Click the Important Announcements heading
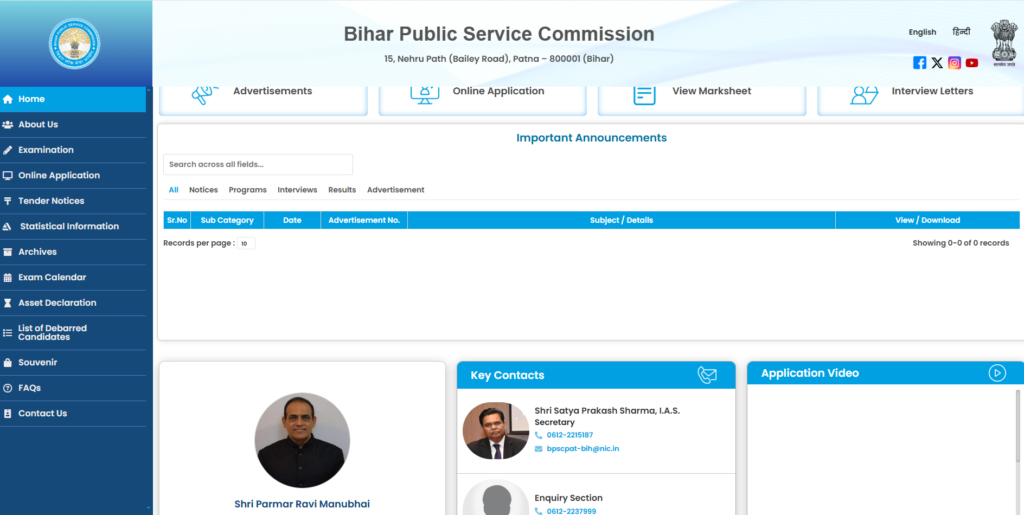Viewport: 1024px width, 515px height. pyautogui.click(x=592, y=138)
